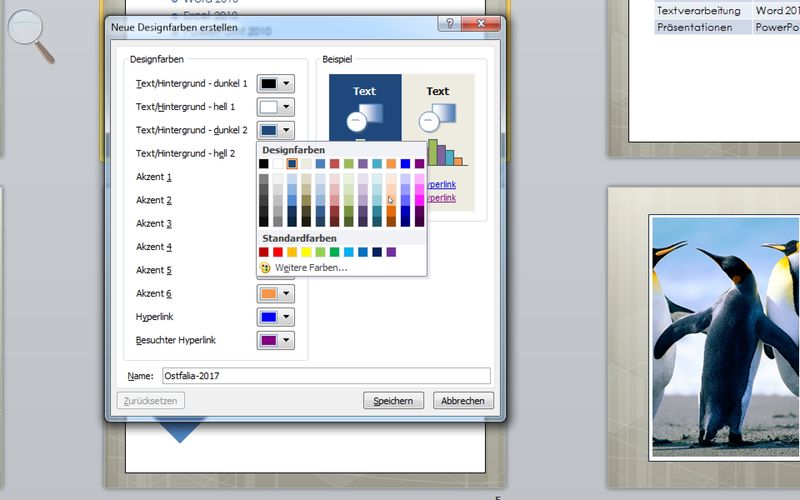Pick black in the Designfarben top row
The width and height of the screenshot is (800, 500).
tap(264, 164)
